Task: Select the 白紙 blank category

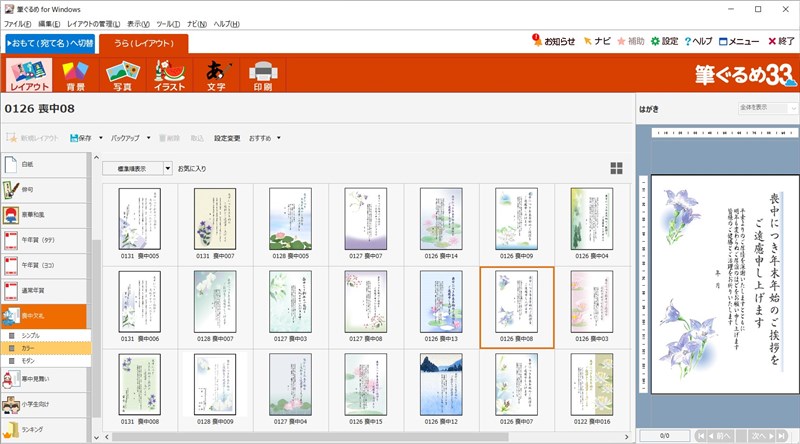Action: pyautogui.click(x=44, y=164)
